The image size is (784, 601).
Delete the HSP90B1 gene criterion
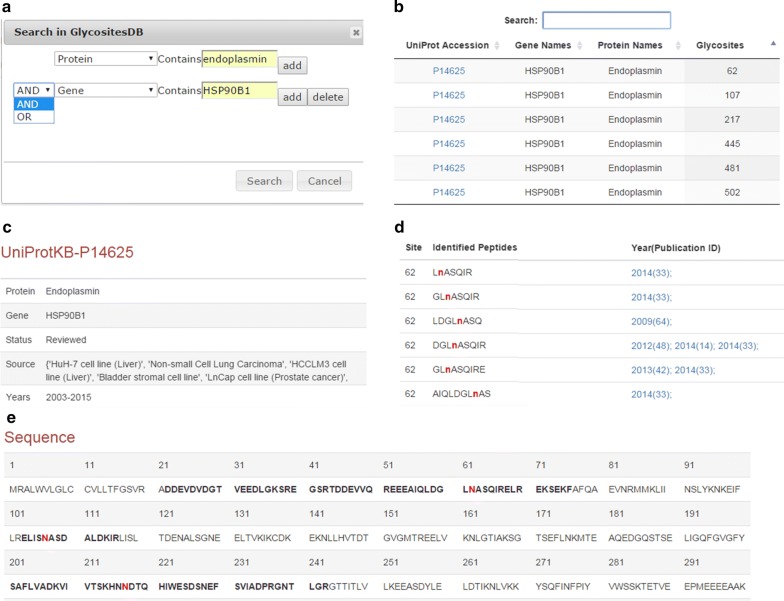coord(328,97)
